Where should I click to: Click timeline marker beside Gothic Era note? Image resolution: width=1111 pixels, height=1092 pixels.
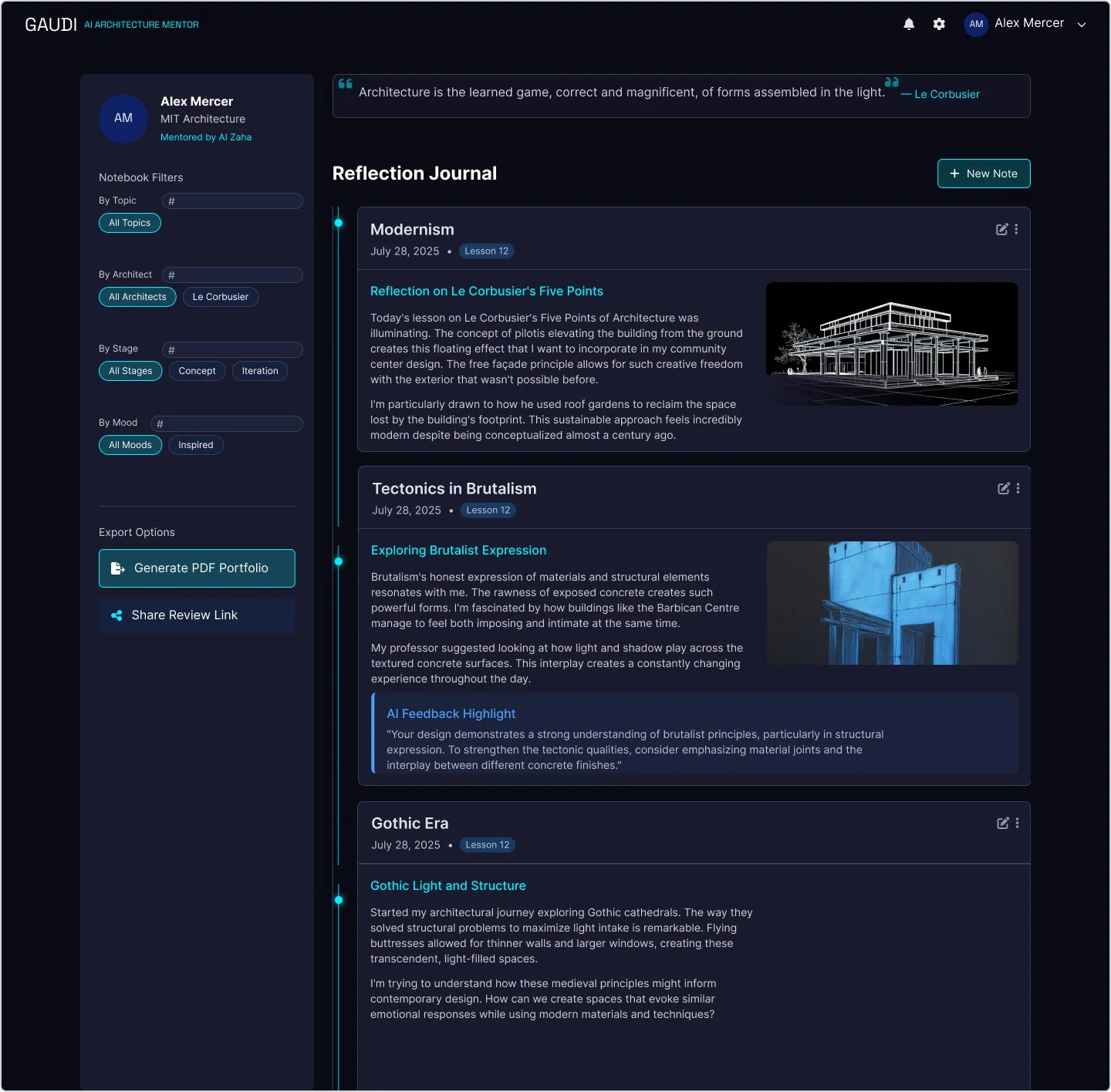339,900
